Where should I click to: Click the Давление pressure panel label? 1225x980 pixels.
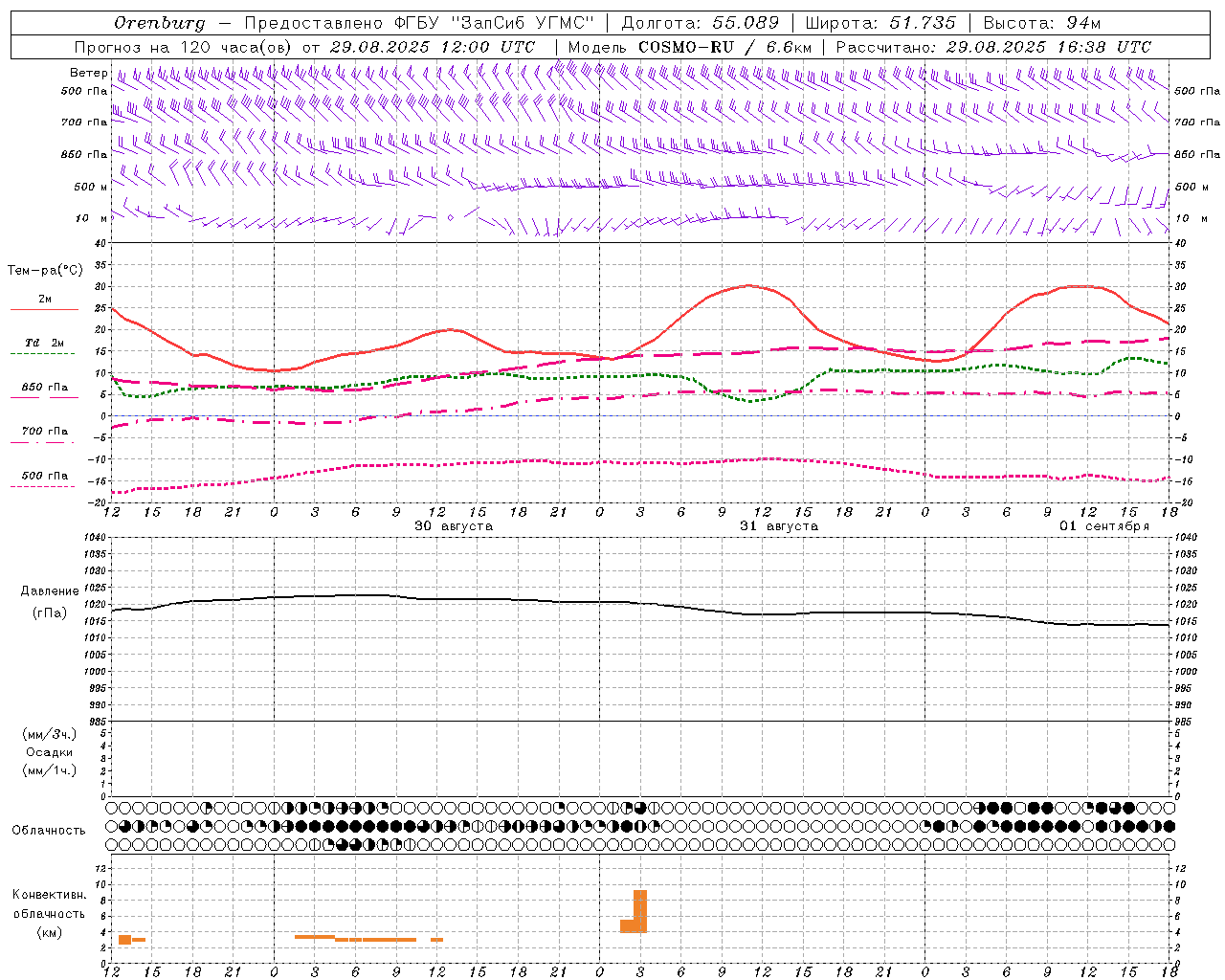click(50, 591)
